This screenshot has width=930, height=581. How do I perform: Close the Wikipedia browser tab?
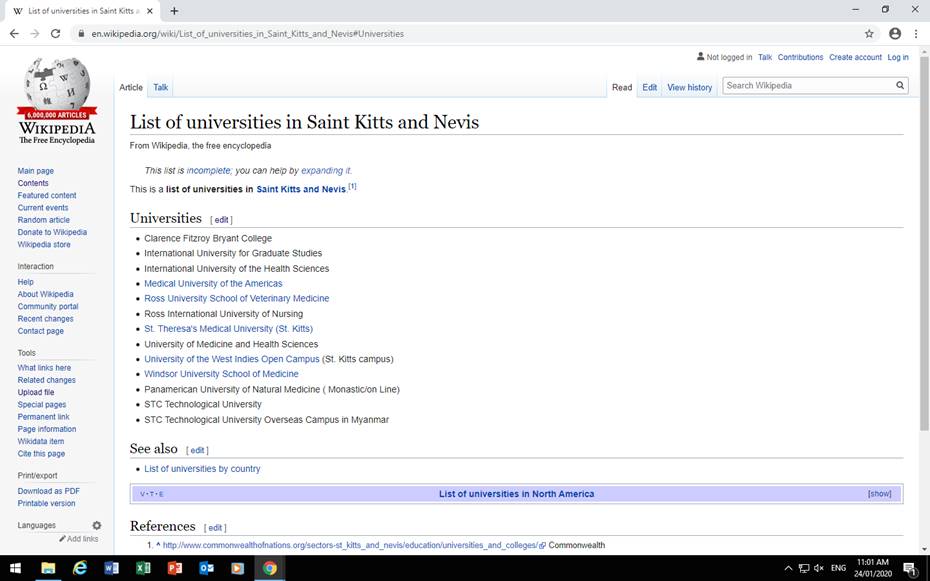(149, 11)
